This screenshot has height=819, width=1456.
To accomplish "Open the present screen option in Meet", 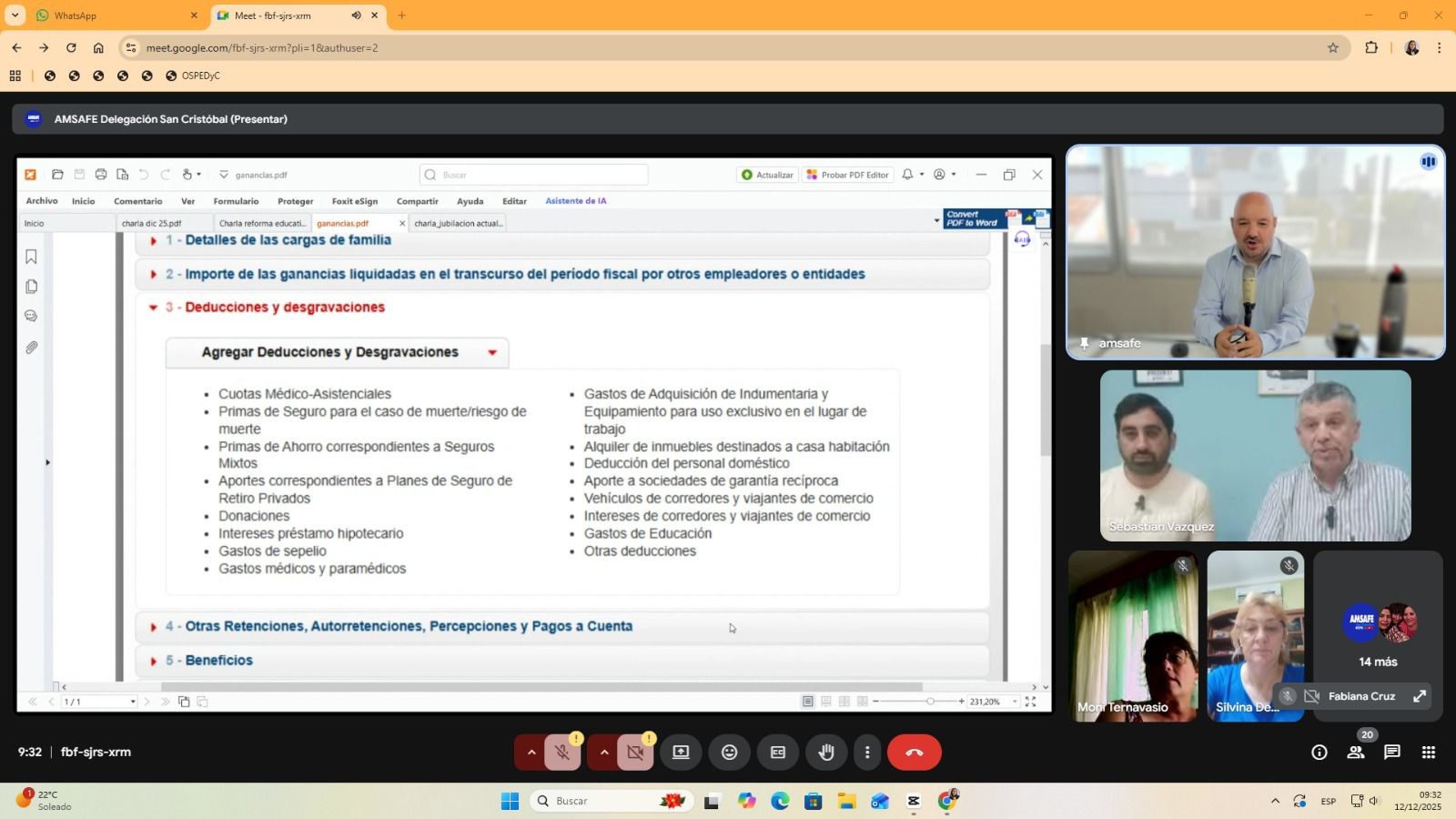I will (x=680, y=753).
